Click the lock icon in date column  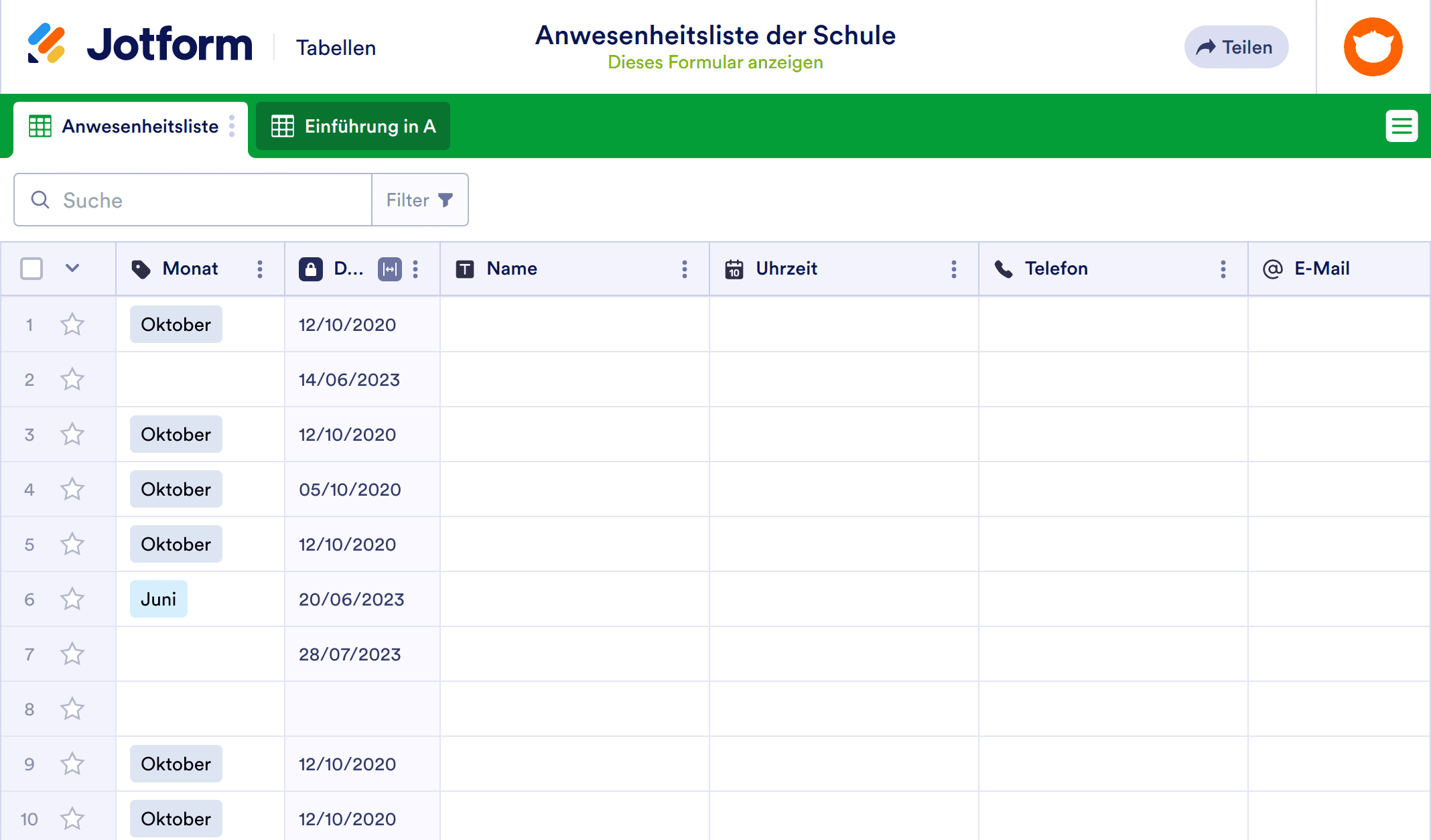pos(311,269)
